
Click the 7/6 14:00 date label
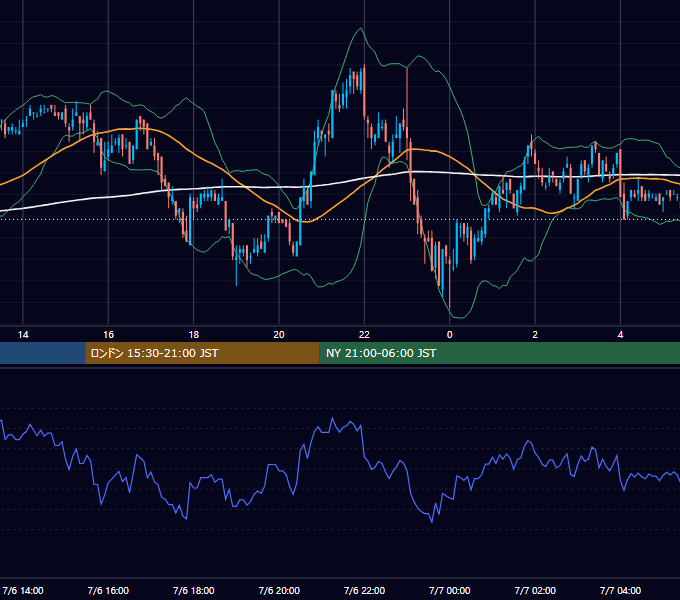(x=23, y=590)
